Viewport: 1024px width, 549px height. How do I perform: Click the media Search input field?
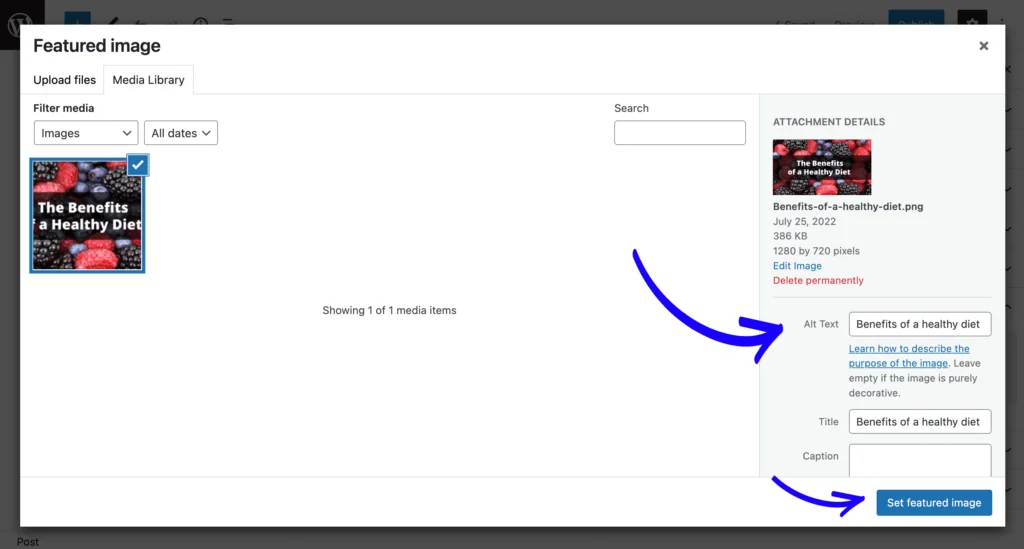pyautogui.click(x=679, y=133)
